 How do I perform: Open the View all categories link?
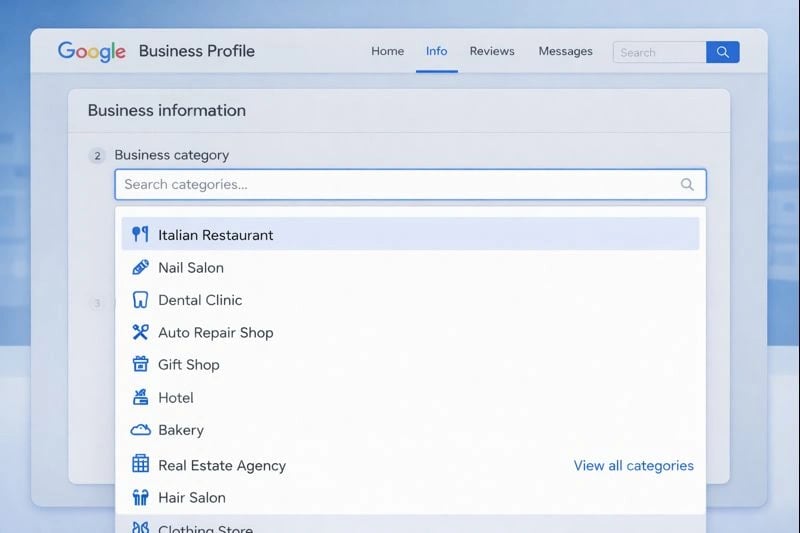point(634,465)
